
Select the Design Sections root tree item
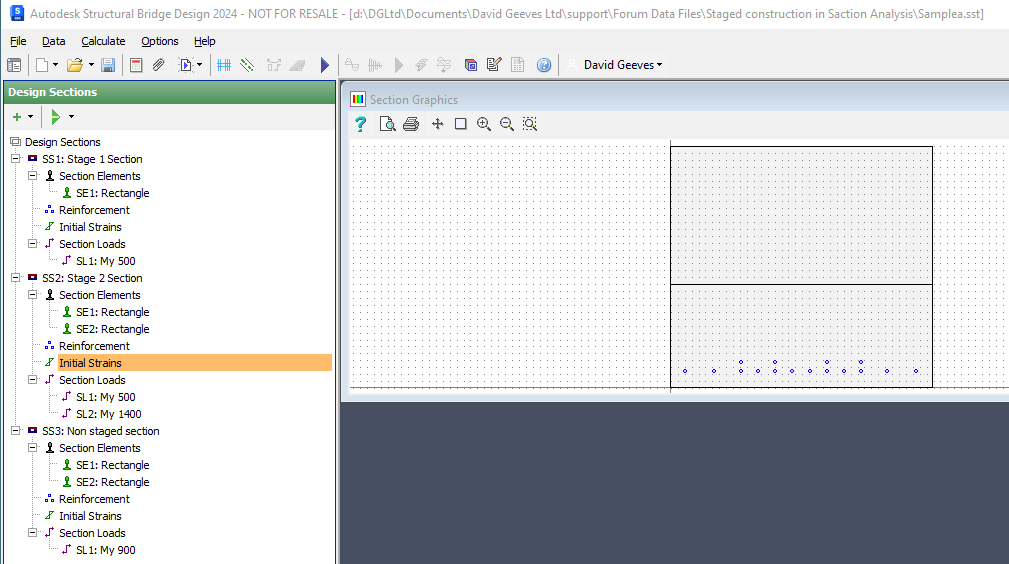62,142
